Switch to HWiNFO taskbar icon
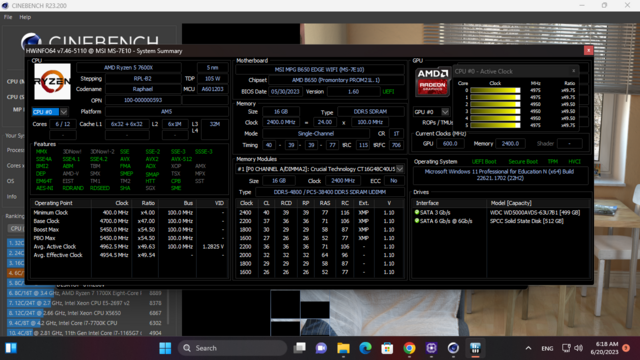 click(475, 348)
